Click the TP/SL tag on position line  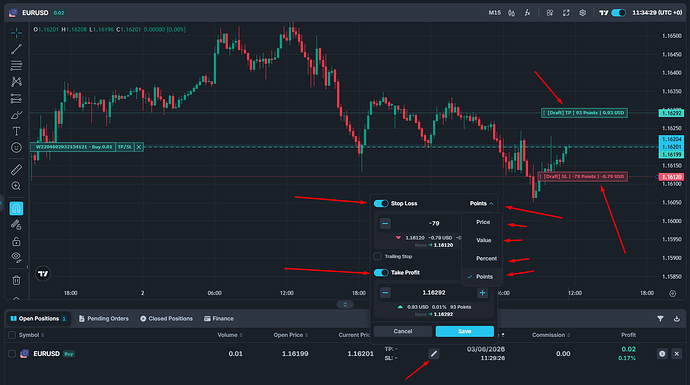click(125, 147)
